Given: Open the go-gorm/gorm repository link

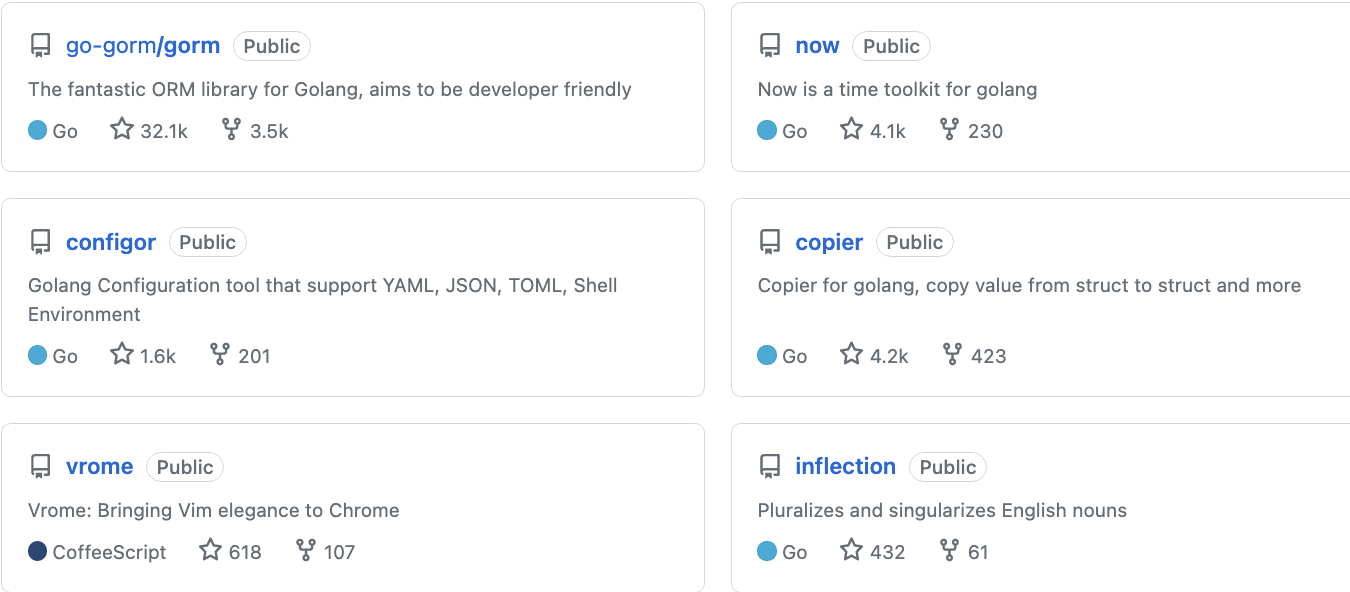Looking at the screenshot, I should (143, 46).
